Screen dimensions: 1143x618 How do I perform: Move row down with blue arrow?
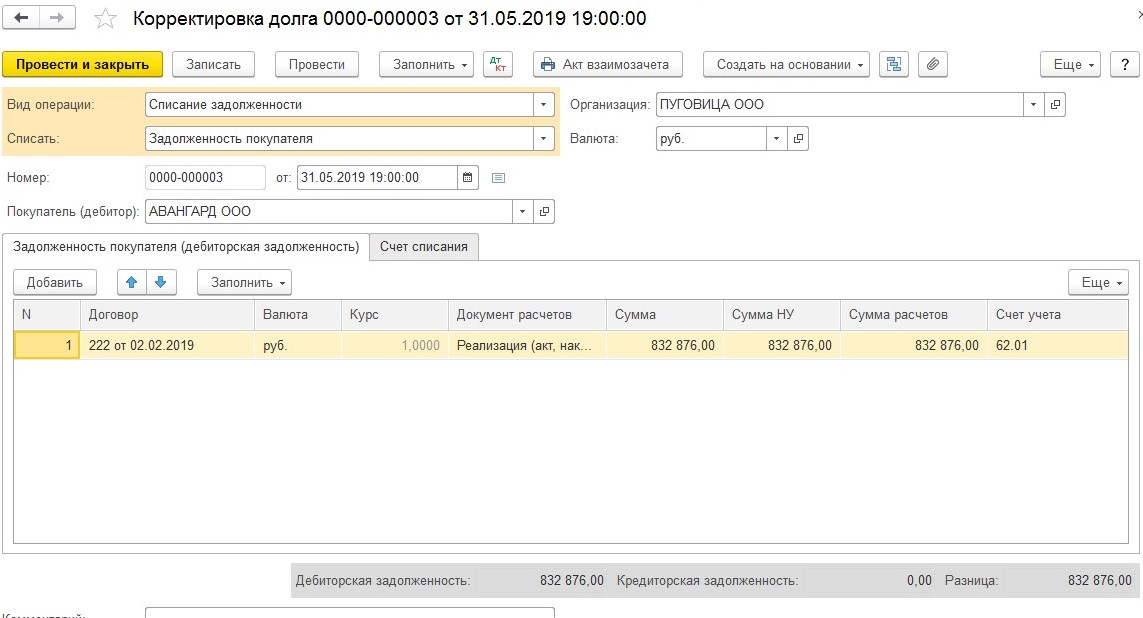160,283
